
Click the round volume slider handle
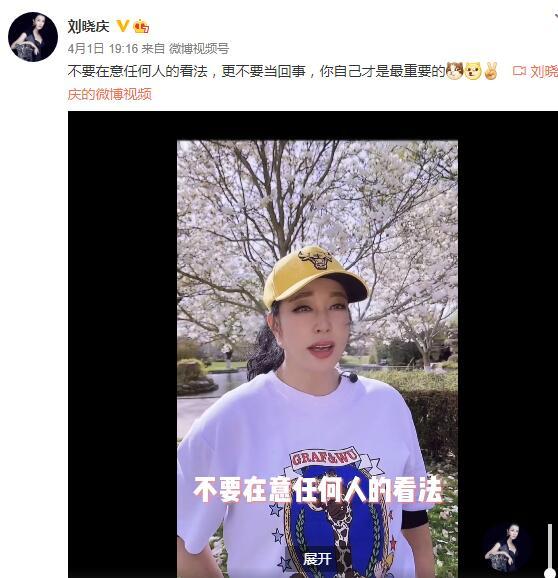tap(550, 572)
